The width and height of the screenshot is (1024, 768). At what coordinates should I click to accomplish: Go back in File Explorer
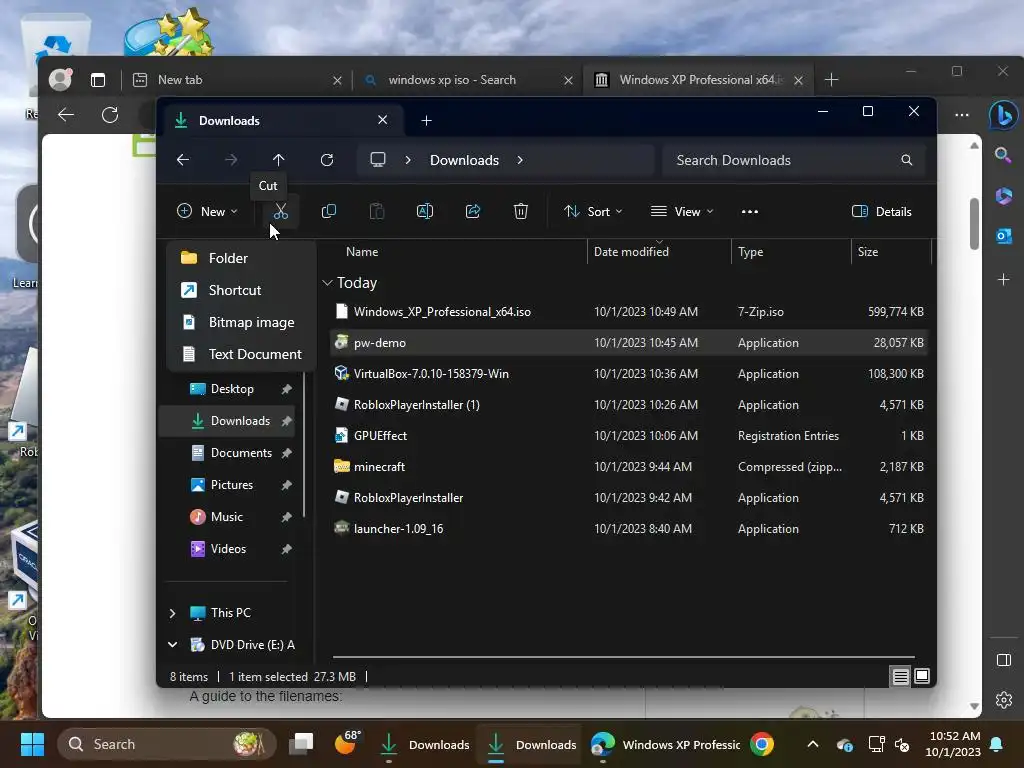pyautogui.click(x=183, y=160)
